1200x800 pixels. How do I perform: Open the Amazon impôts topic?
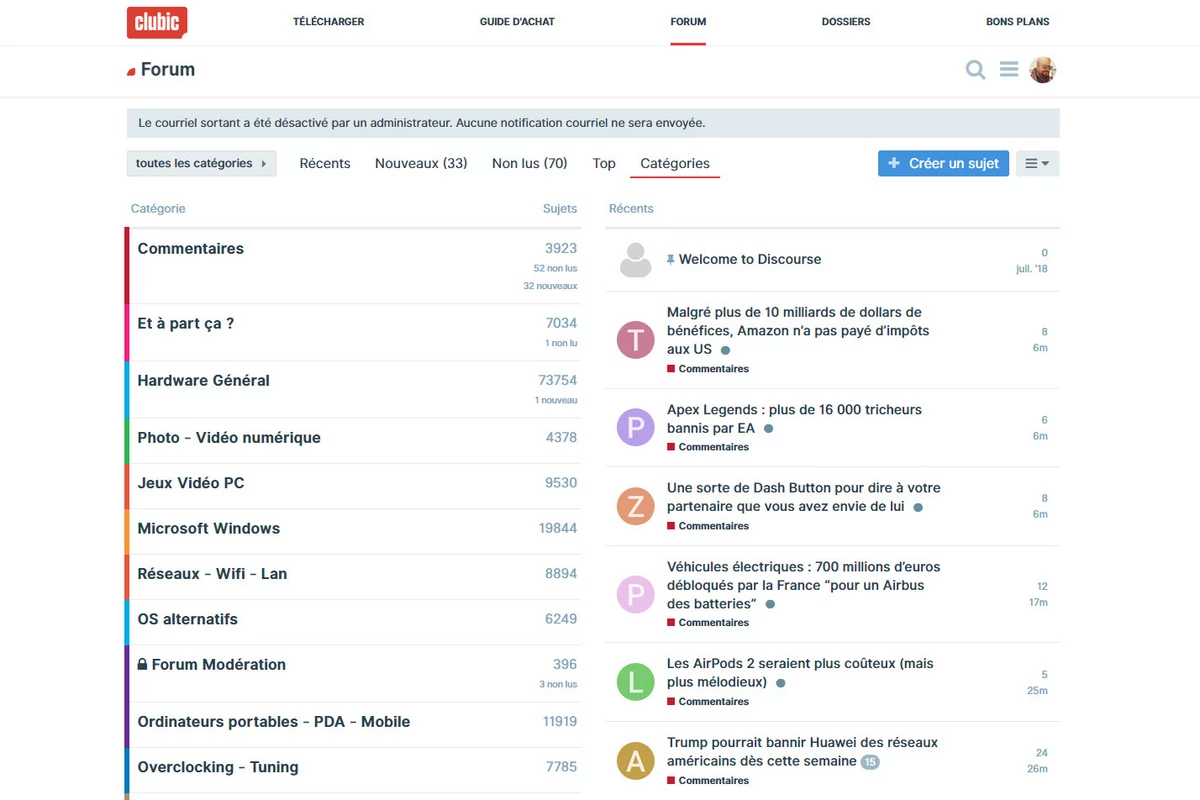tap(798, 331)
